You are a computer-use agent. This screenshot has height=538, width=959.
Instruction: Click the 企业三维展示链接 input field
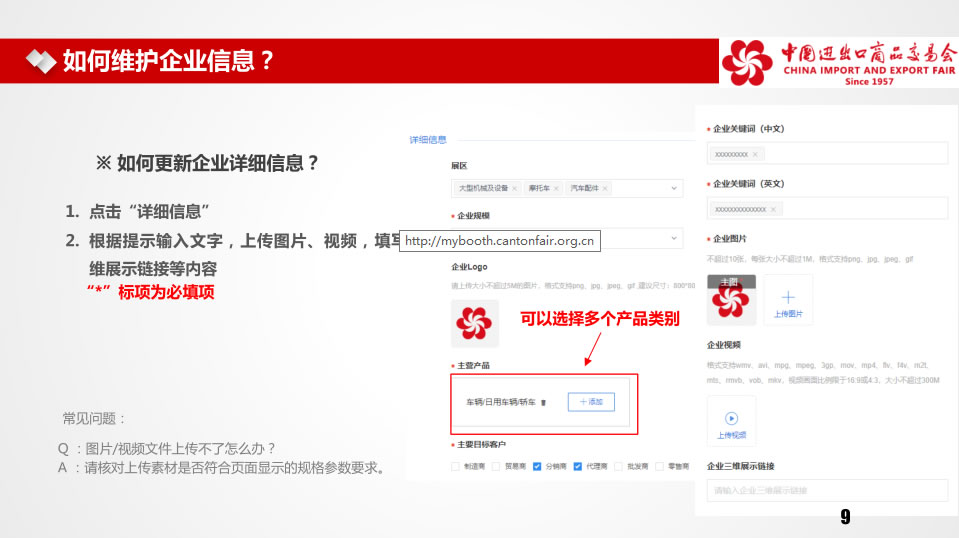tap(828, 490)
